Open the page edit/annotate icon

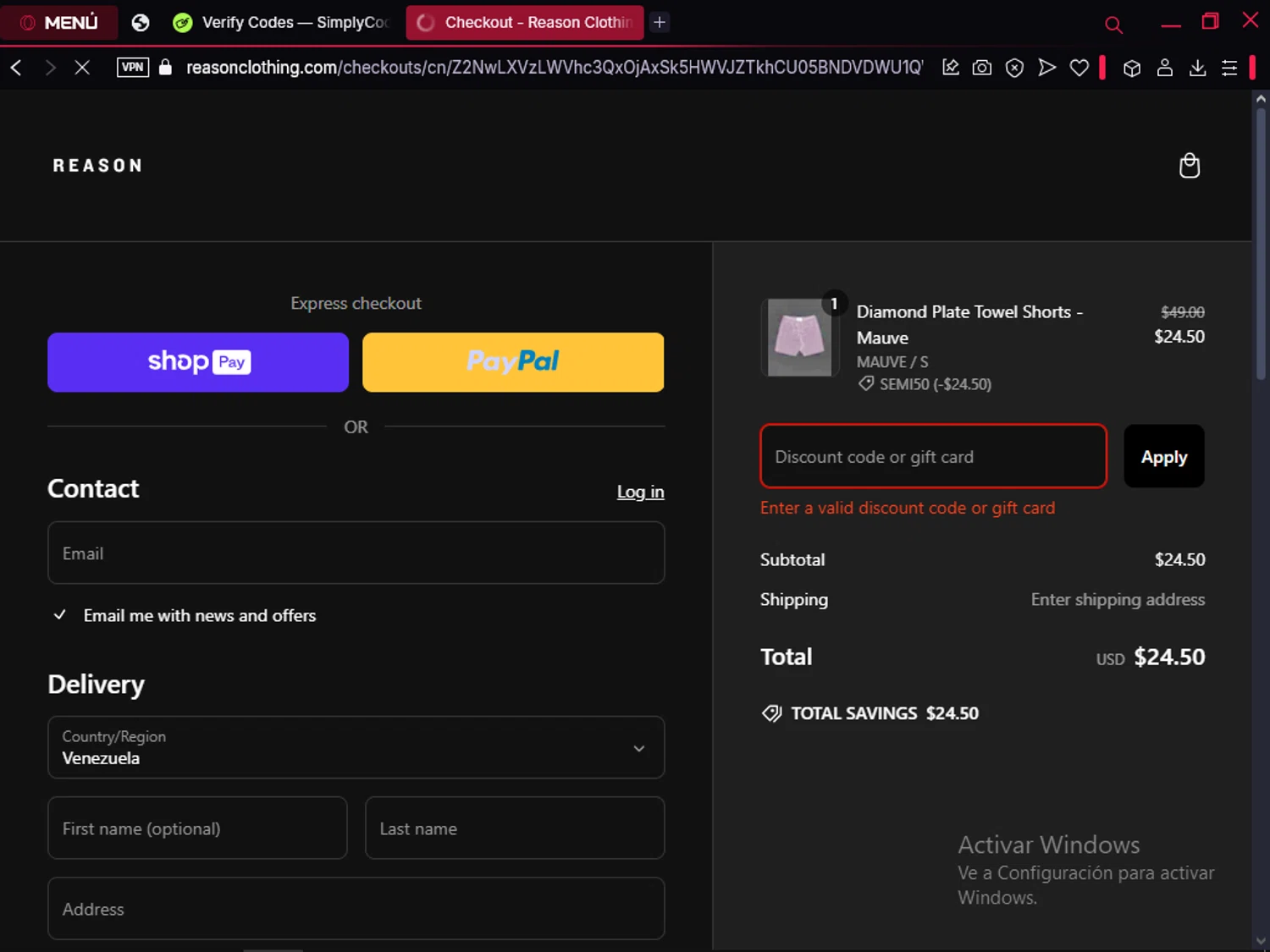point(951,68)
